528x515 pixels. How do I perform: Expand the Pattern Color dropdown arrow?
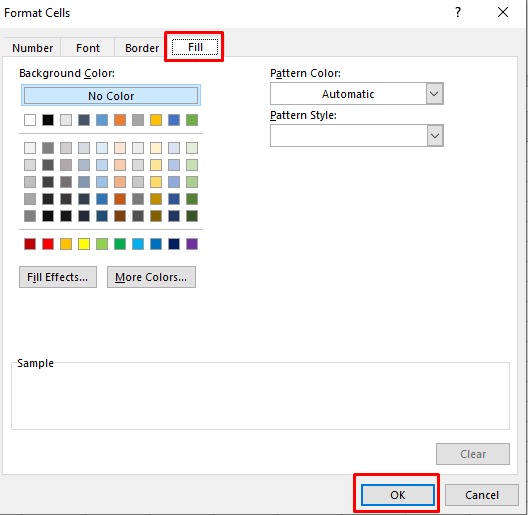(434, 94)
